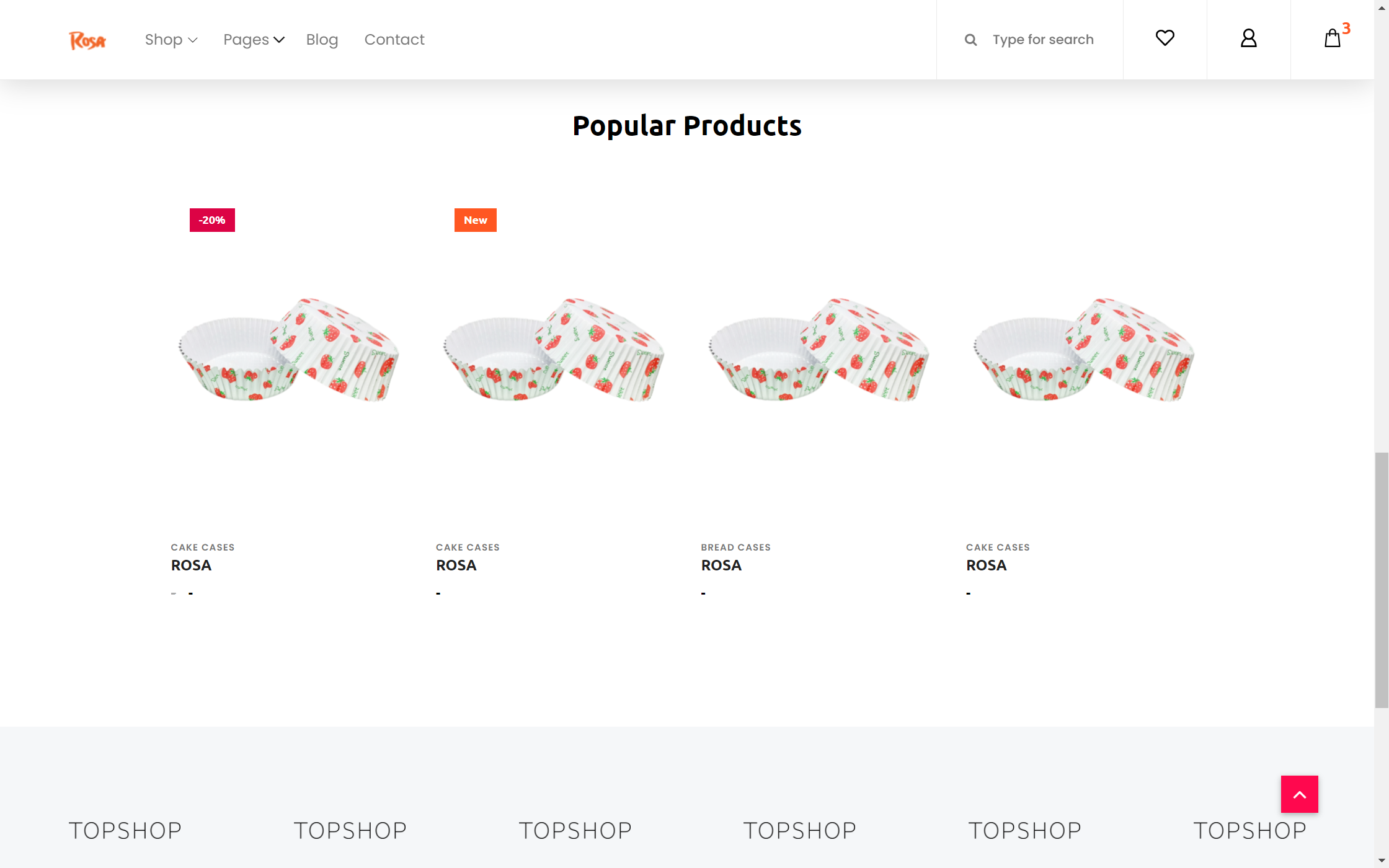Viewport: 1389px width, 868px height.
Task: Click the Rosa logo in header
Action: point(87,40)
